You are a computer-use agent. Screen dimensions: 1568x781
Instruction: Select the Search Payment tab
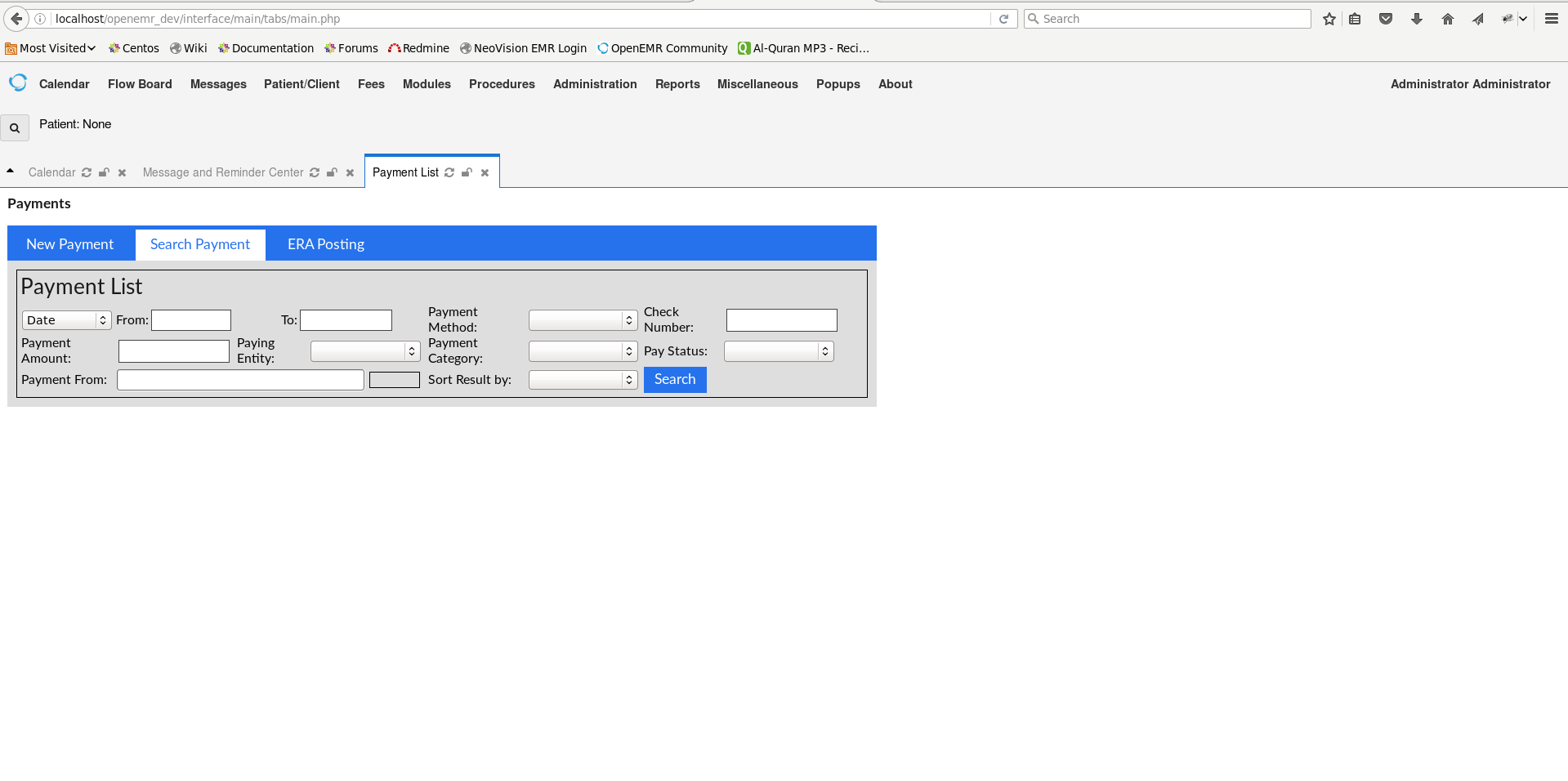click(x=200, y=244)
